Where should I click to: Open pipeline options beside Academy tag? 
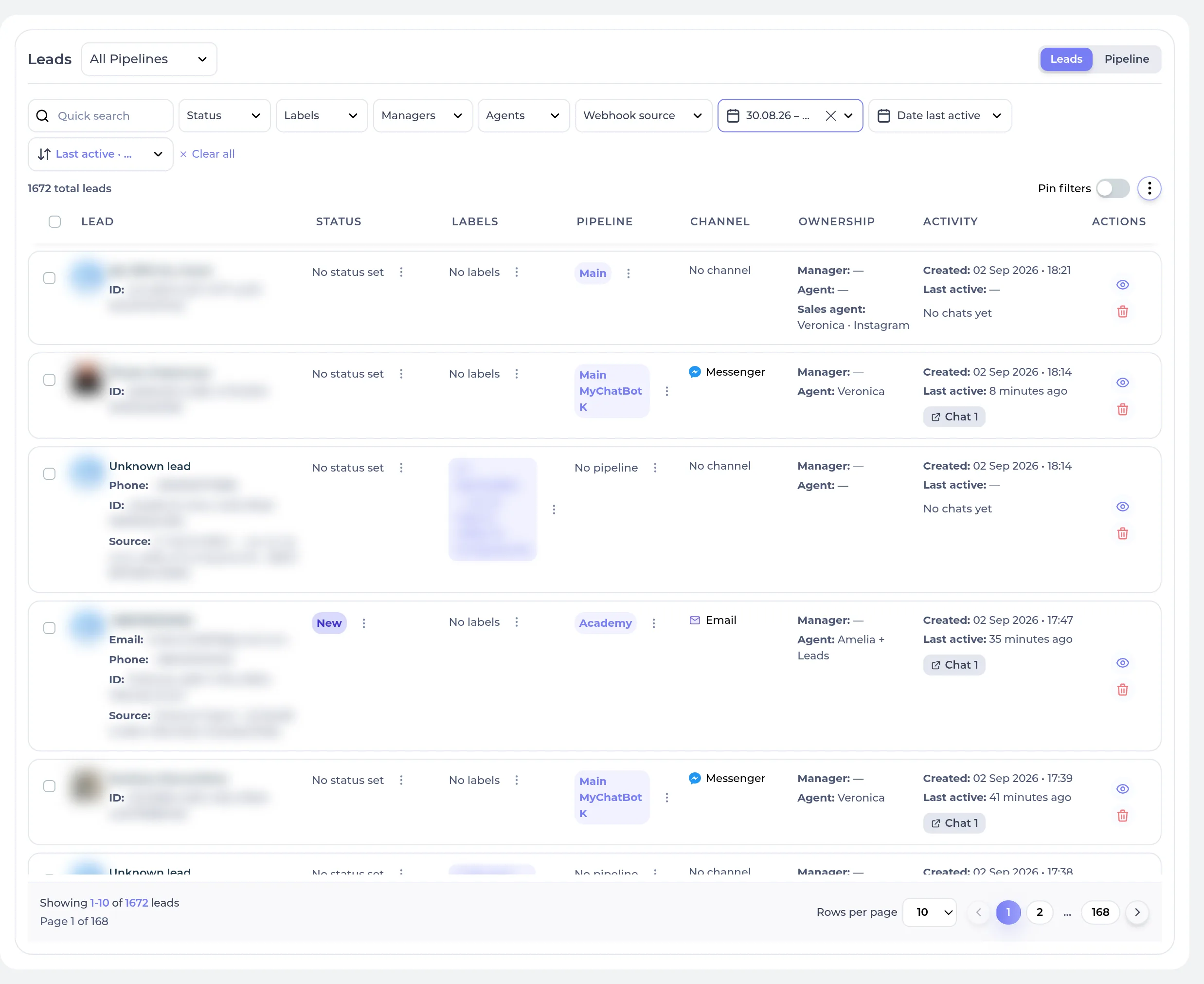(x=654, y=623)
